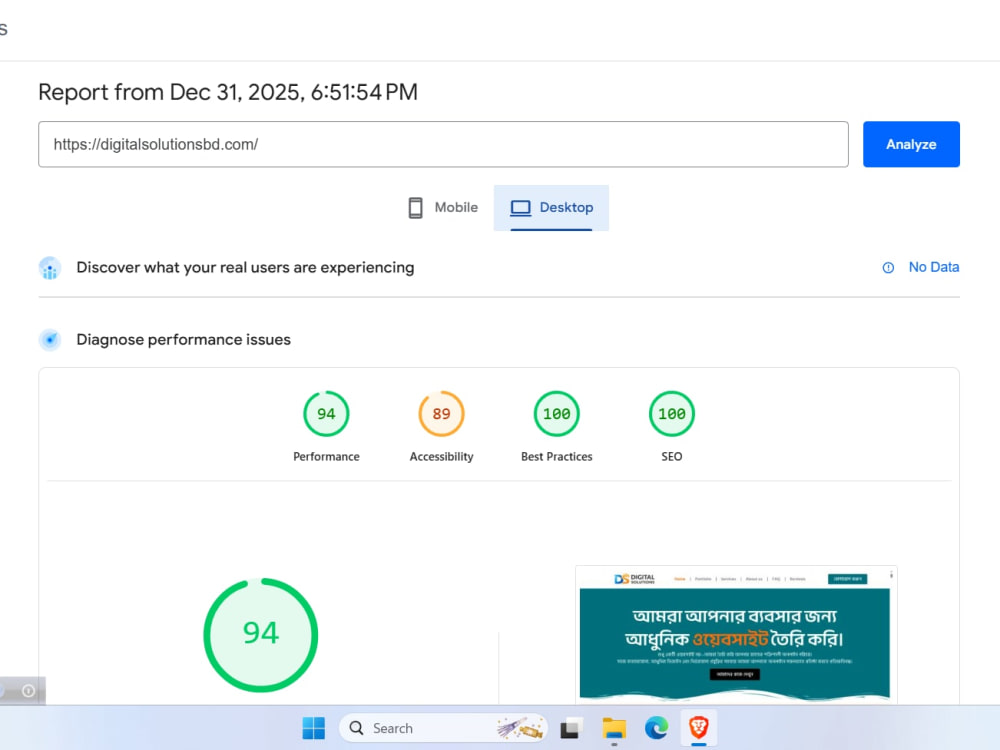Click the info icon at bottom-left overlay

tap(28, 691)
